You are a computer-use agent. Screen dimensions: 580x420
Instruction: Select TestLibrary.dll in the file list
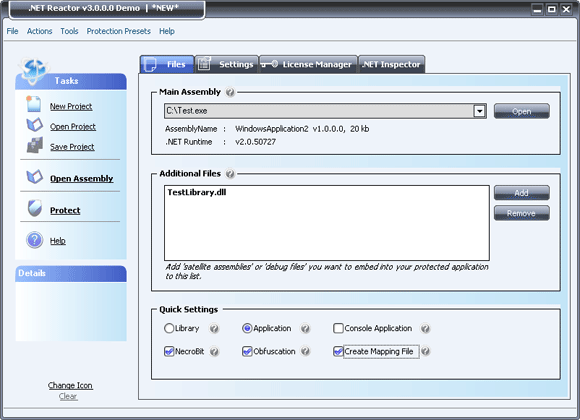coord(197,192)
